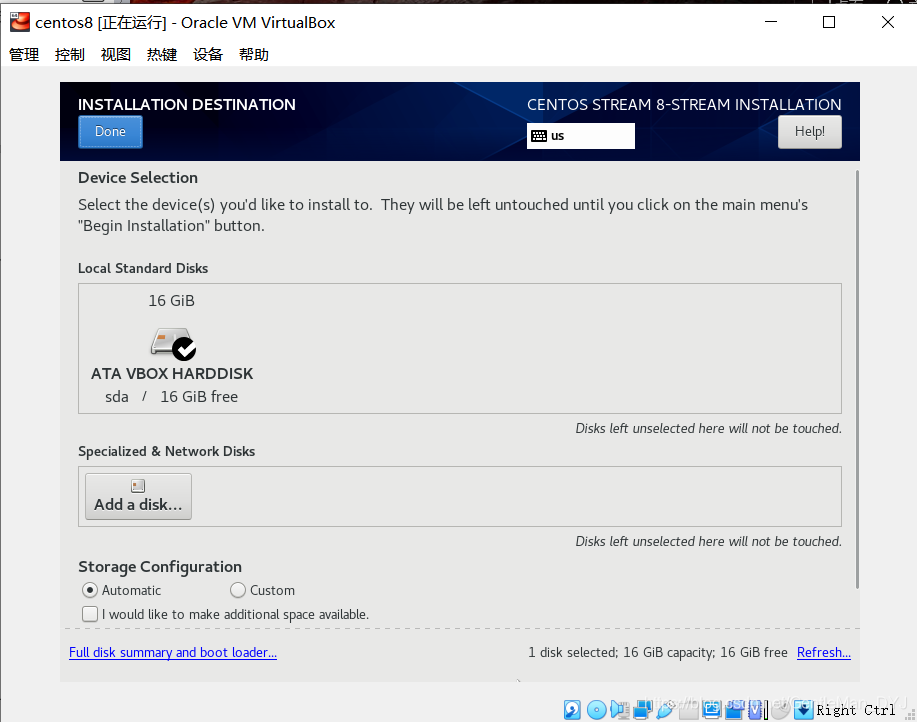
Task: Open the 热键 menu
Action: (162, 54)
